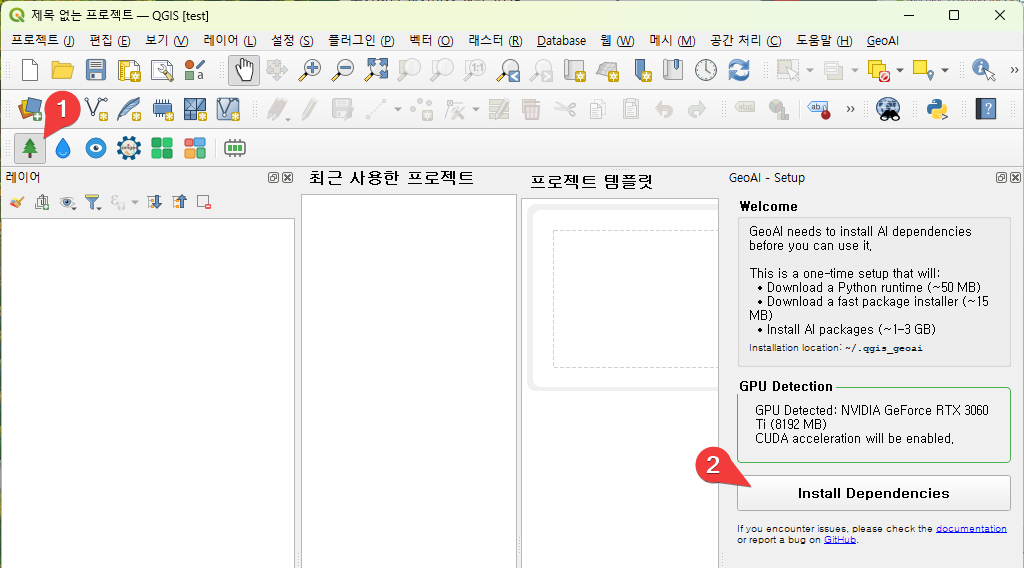Close the 레이어 layers panel
The height and width of the screenshot is (568, 1024).
[x=288, y=178]
